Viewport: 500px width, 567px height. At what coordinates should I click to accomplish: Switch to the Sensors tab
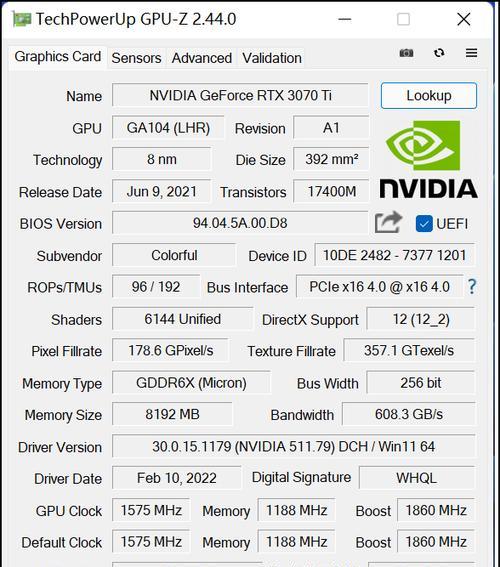(136, 58)
